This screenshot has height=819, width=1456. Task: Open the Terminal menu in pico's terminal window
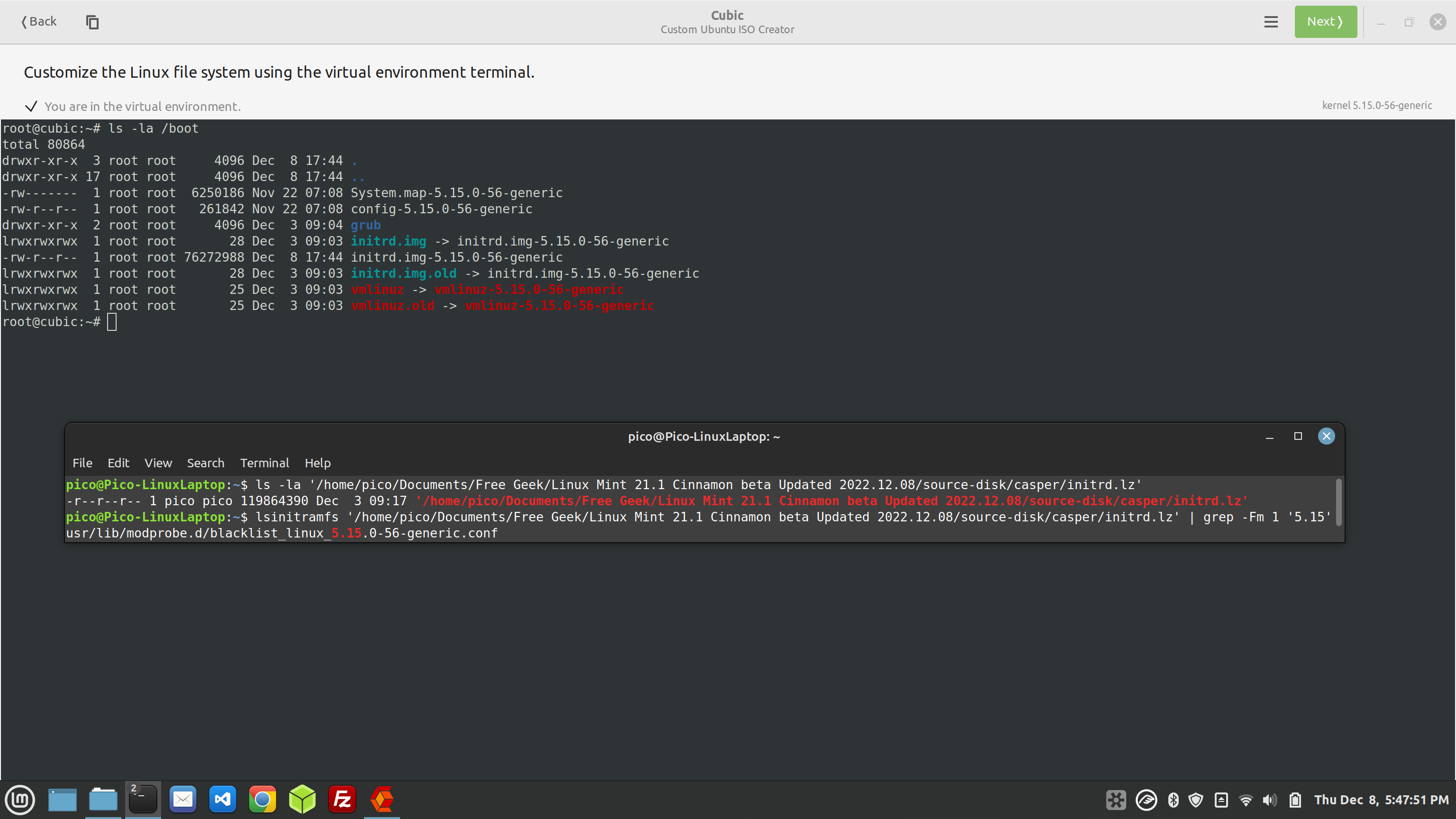click(x=264, y=463)
